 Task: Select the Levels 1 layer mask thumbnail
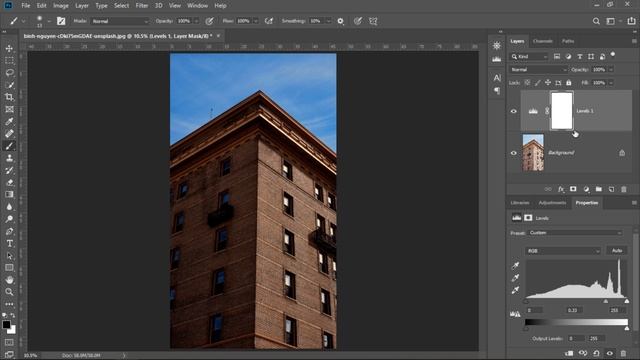coord(562,111)
